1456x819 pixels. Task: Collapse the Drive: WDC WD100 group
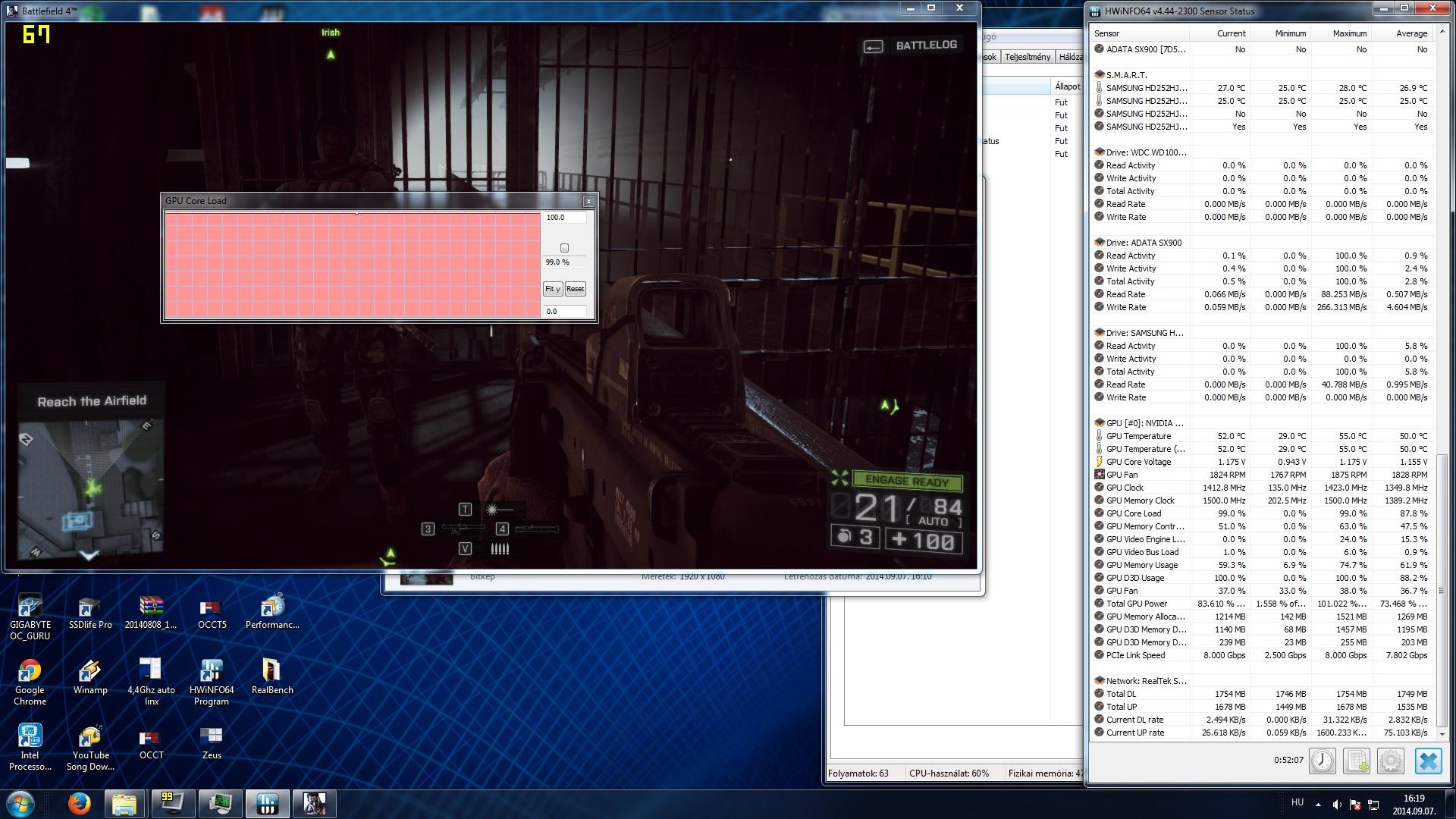pyautogui.click(x=1100, y=152)
